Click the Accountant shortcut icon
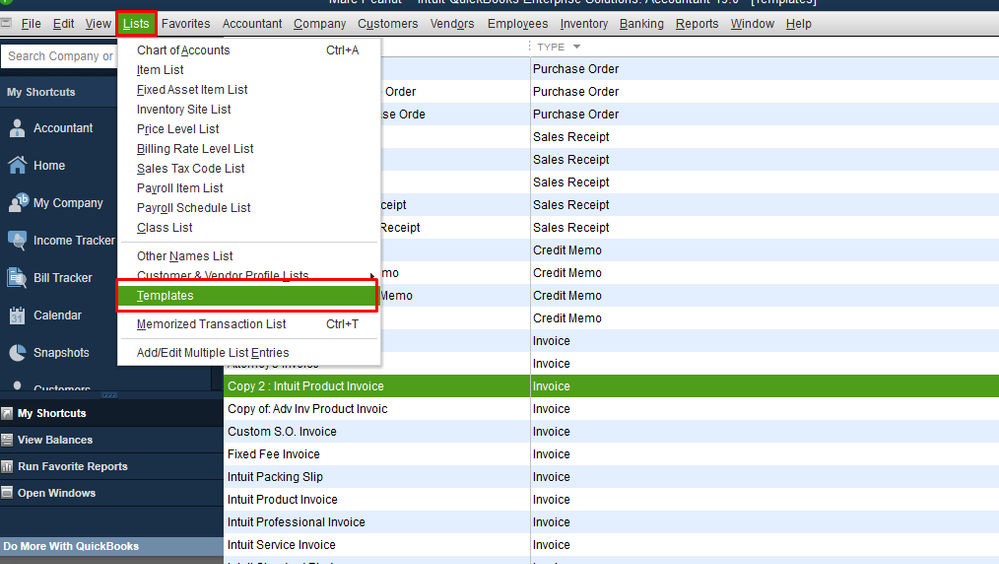Image resolution: width=999 pixels, height=564 pixels. [17, 128]
